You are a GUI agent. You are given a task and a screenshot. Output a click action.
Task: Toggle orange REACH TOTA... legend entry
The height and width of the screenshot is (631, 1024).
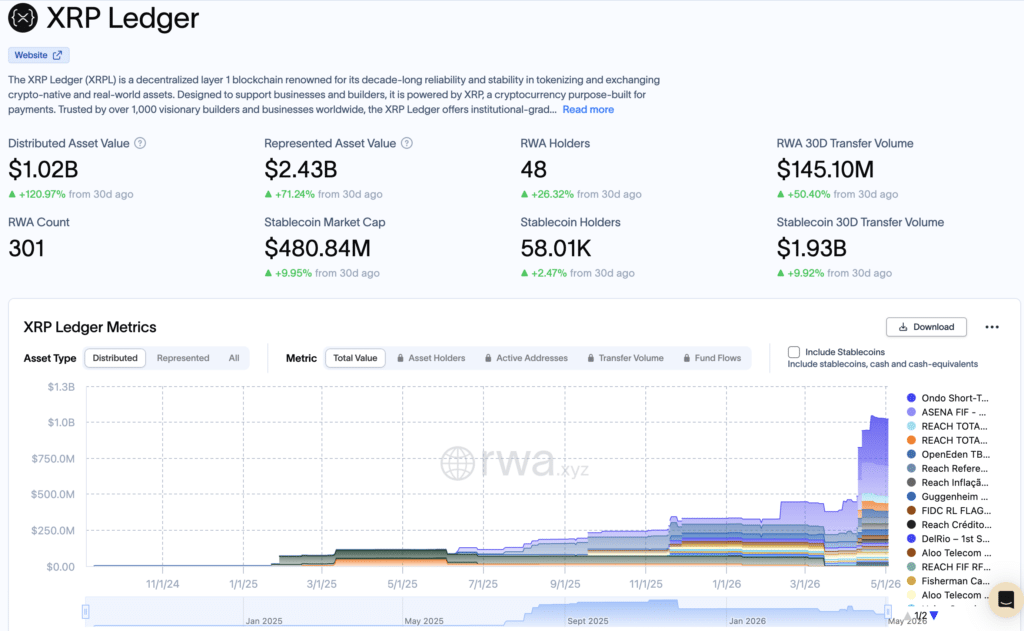coord(947,440)
